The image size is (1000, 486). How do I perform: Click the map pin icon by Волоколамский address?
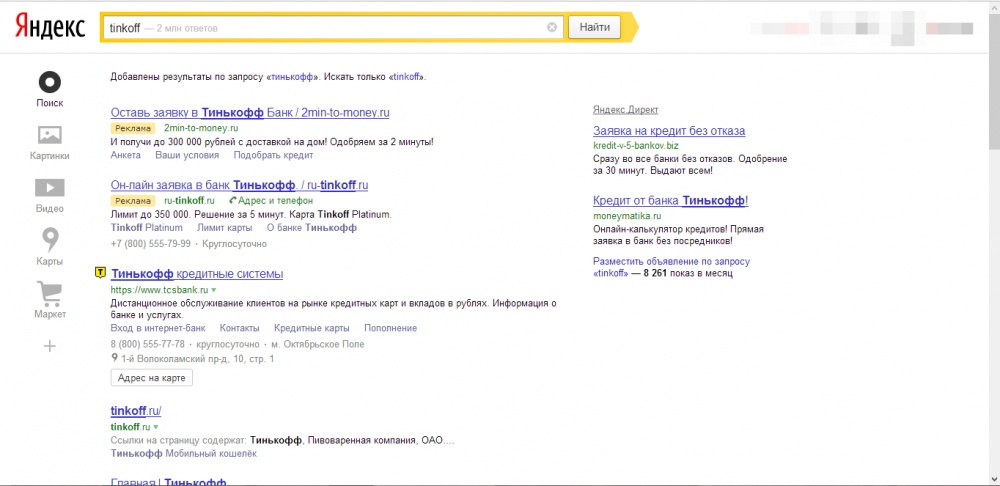click(x=115, y=359)
